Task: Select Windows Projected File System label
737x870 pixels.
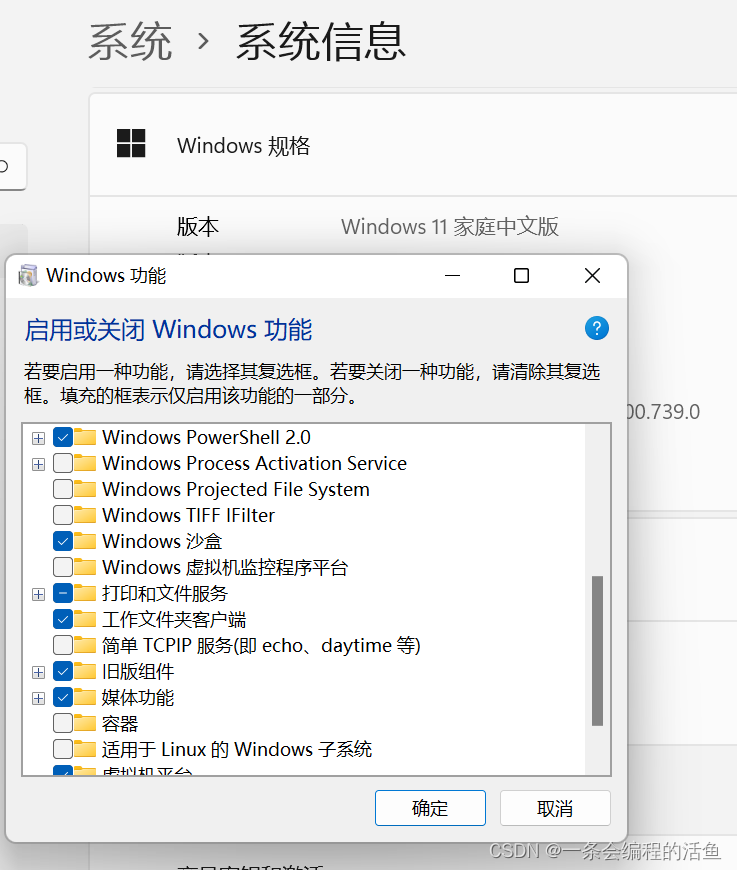Action: pyautogui.click(x=236, y=489)
